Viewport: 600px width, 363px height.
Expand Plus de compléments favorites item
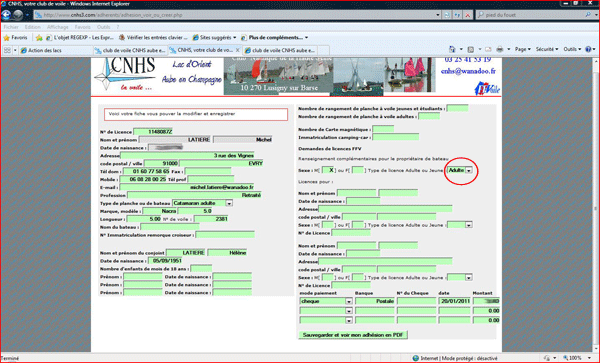point(274,37)
